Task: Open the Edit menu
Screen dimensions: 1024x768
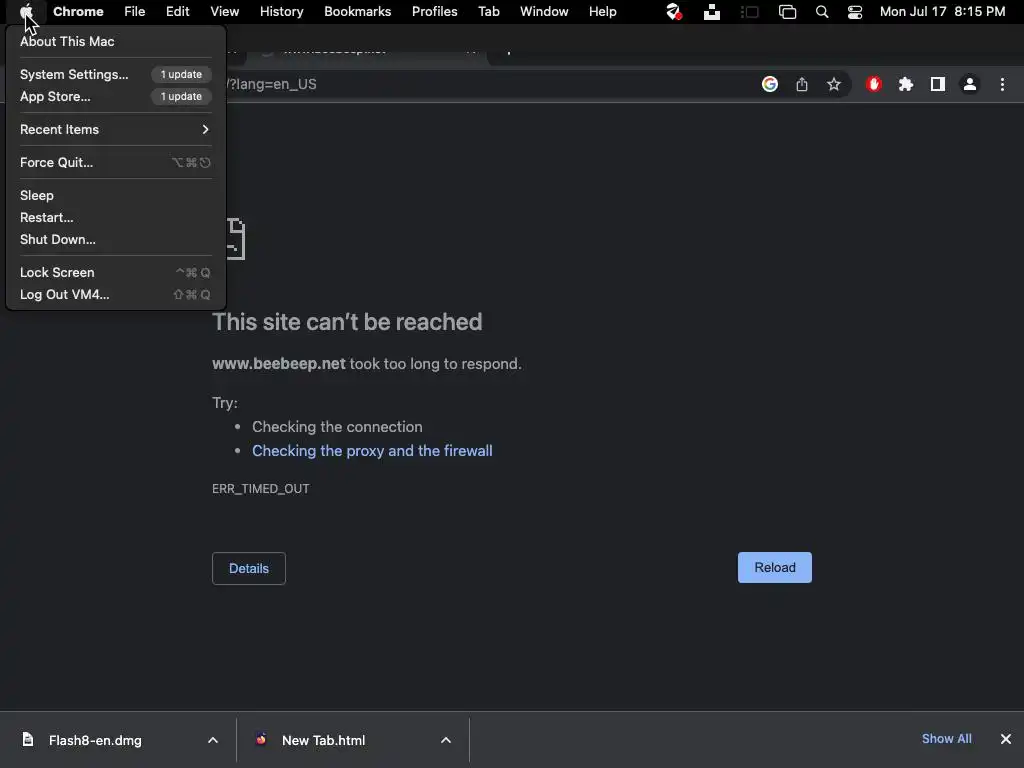Action: click(178, 11)
